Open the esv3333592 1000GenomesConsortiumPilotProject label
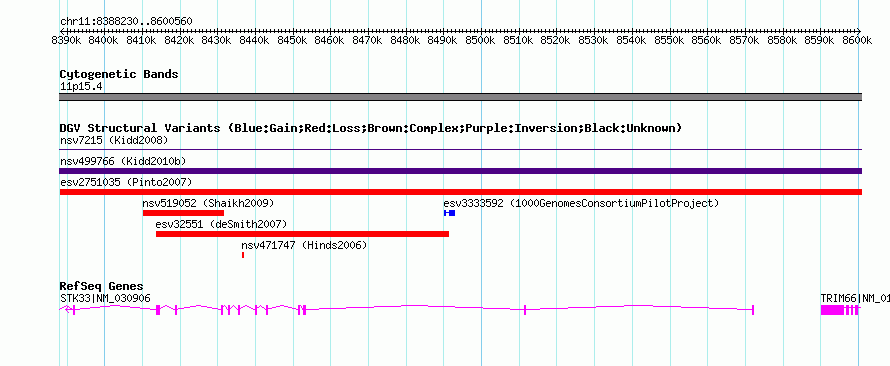890x366 pixels. pyautogui.click(x=581, y=203)
